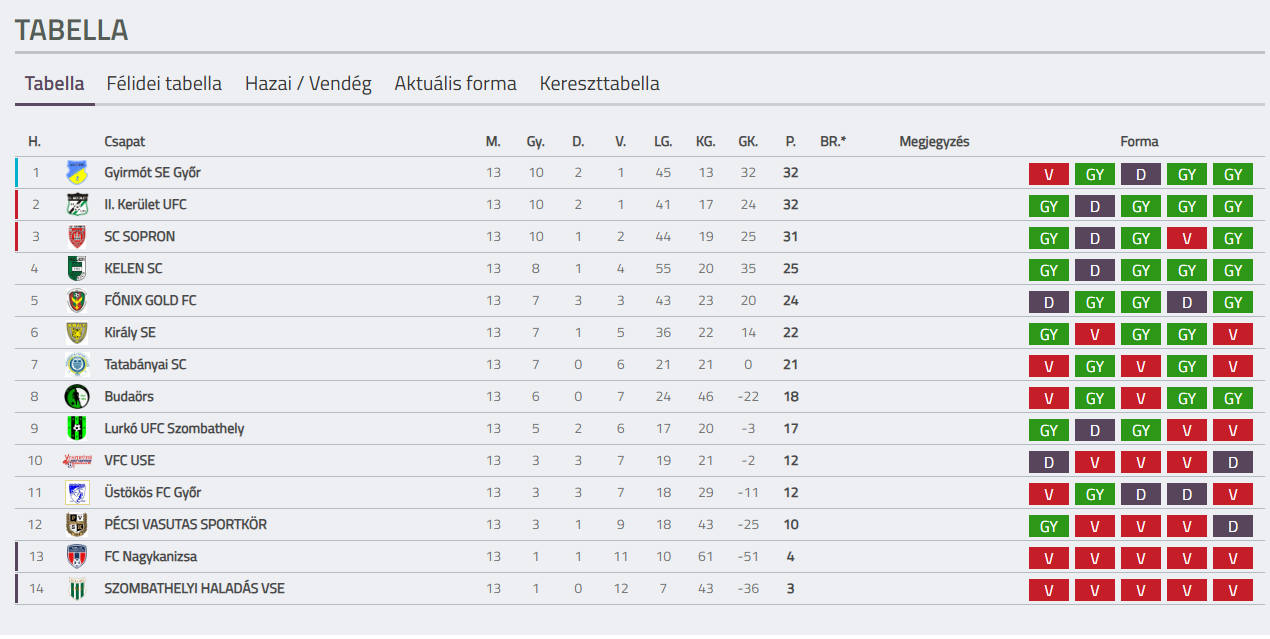The width and height of the screenshot is (1270, 639).
Task: Click the KELEN SC team logo
Action: (77, 269)
